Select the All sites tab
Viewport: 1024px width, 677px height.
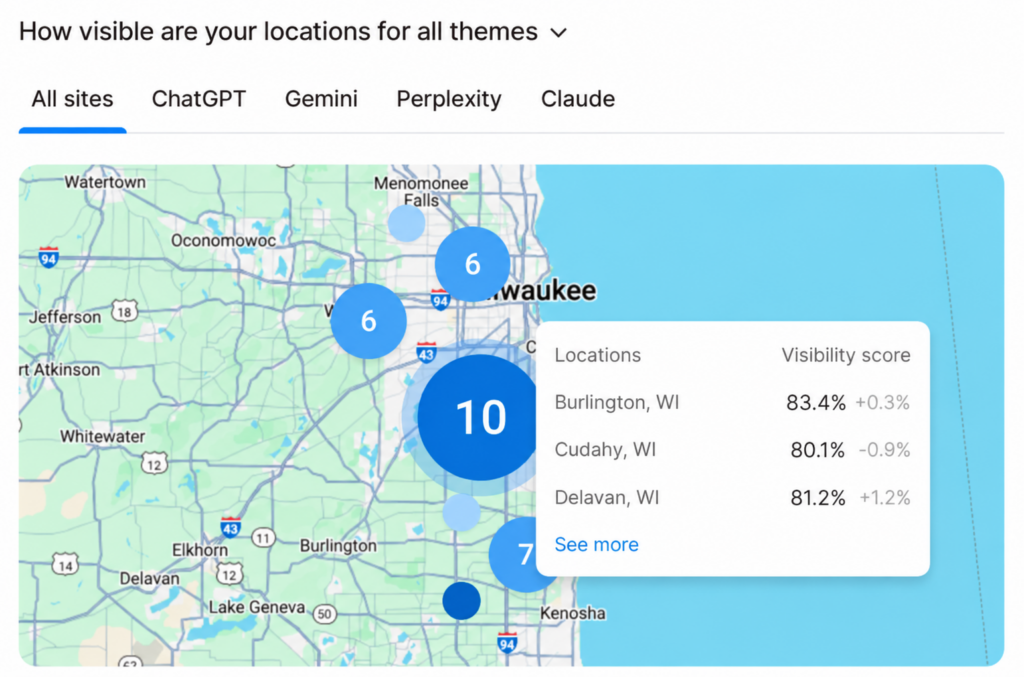click(72, 99)
